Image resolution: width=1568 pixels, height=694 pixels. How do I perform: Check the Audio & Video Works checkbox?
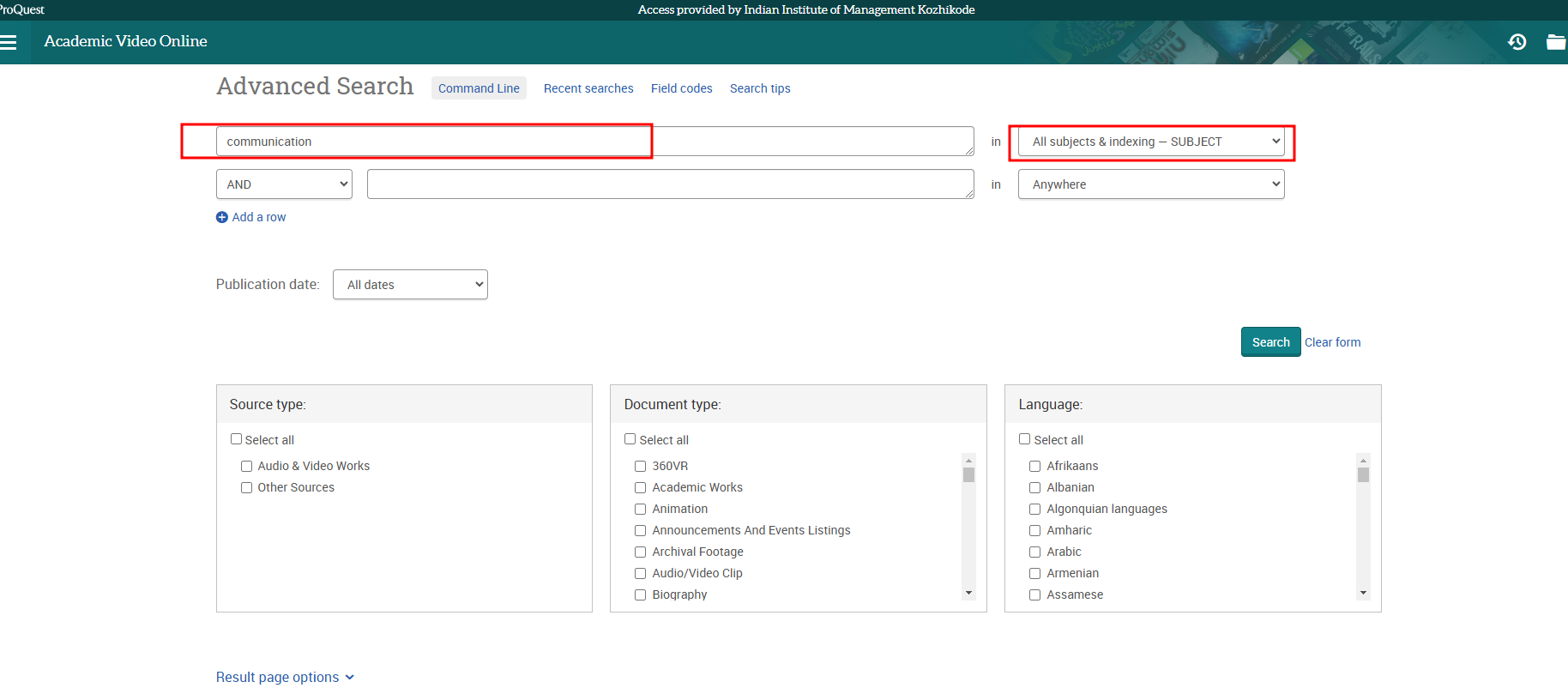tap(247, 467)
